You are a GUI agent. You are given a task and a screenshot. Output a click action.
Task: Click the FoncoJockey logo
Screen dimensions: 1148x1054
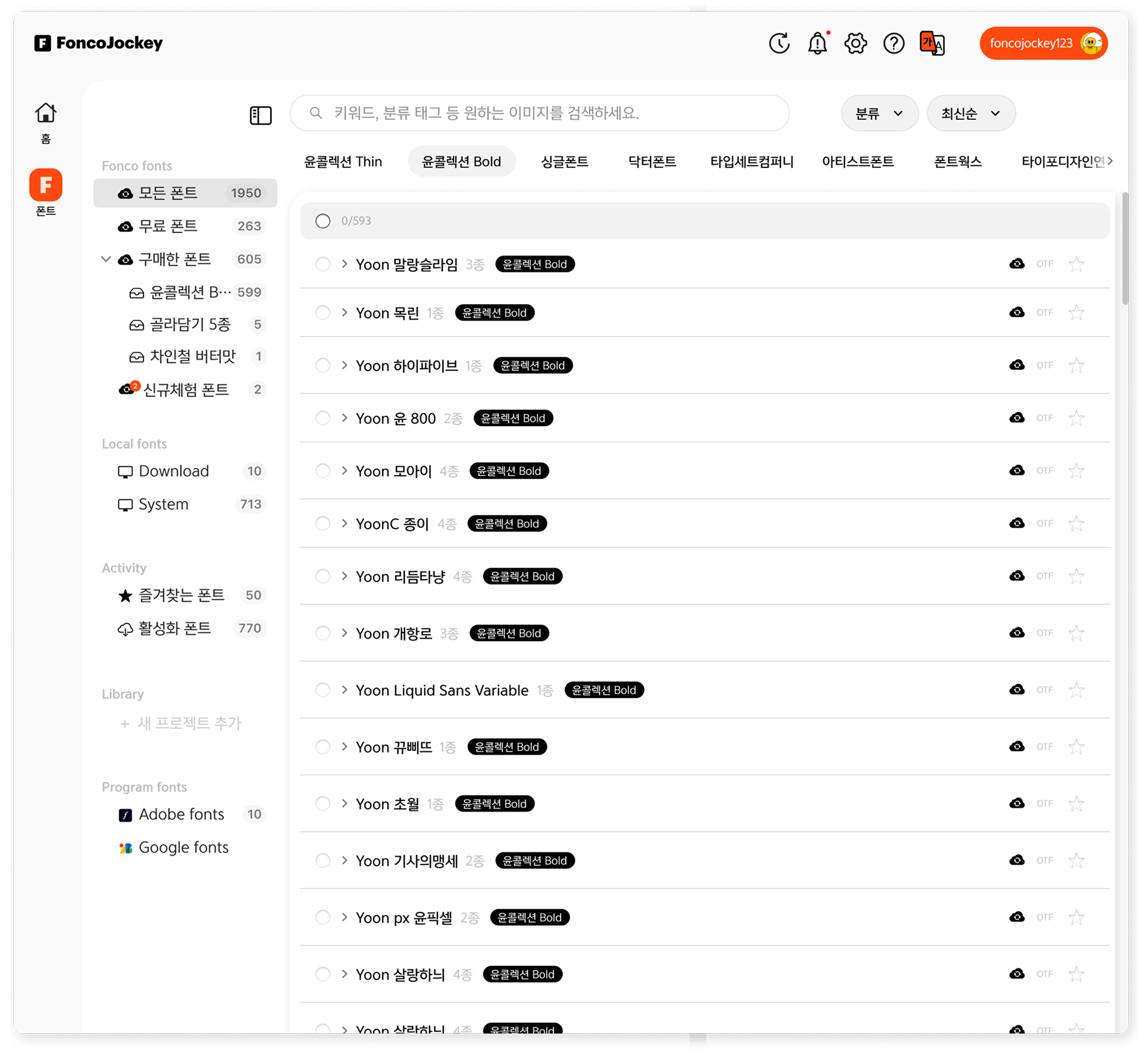[x=98, y=43]
